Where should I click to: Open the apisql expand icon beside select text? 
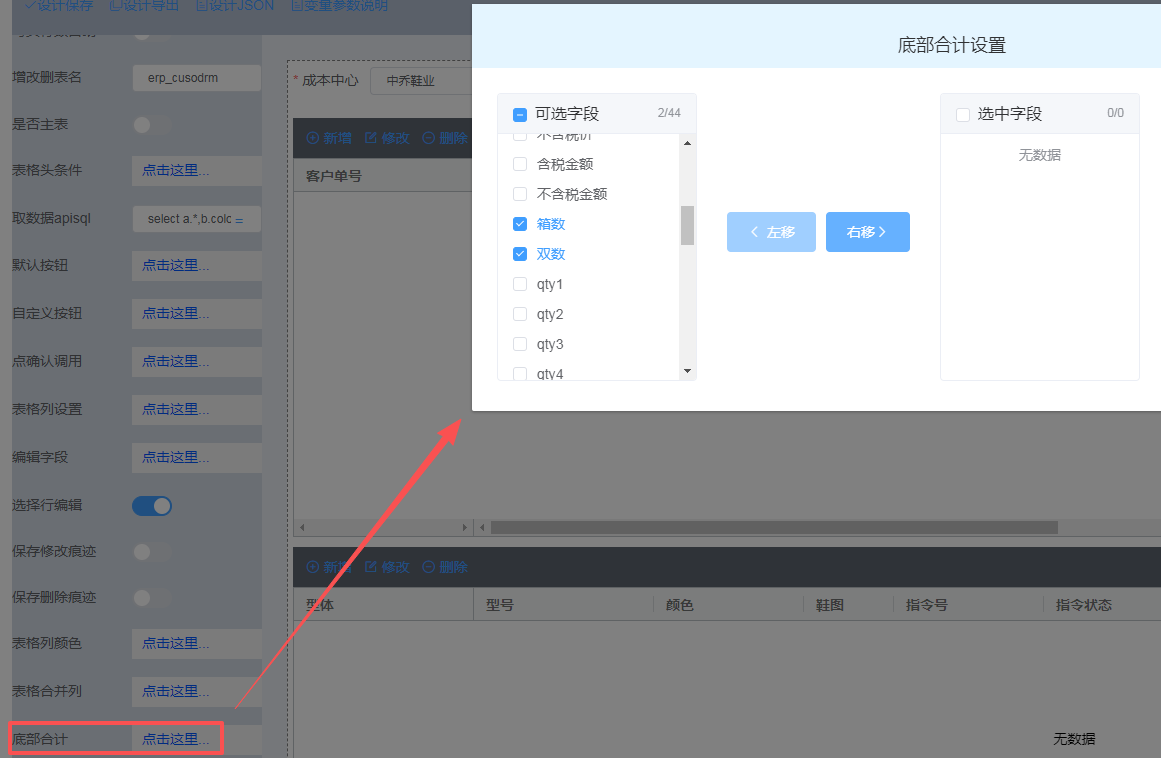(x=239, y=219)
